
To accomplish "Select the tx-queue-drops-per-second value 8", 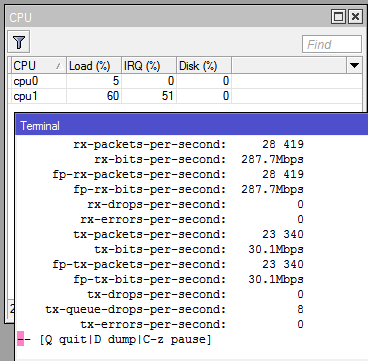I will click(300, 309).
